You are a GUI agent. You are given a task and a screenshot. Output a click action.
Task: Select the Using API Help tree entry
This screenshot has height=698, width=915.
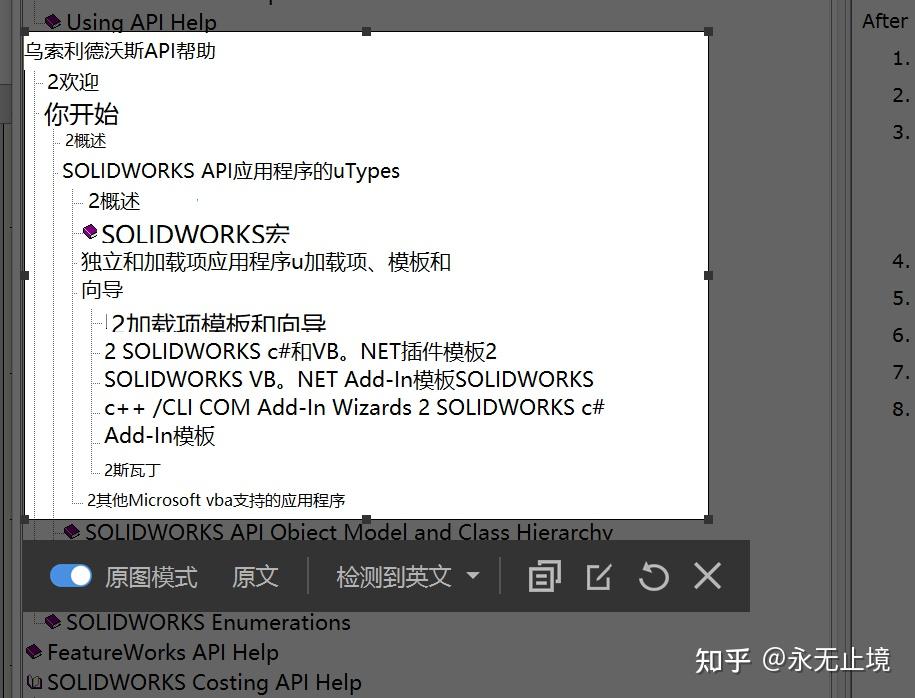pos(138,21)
